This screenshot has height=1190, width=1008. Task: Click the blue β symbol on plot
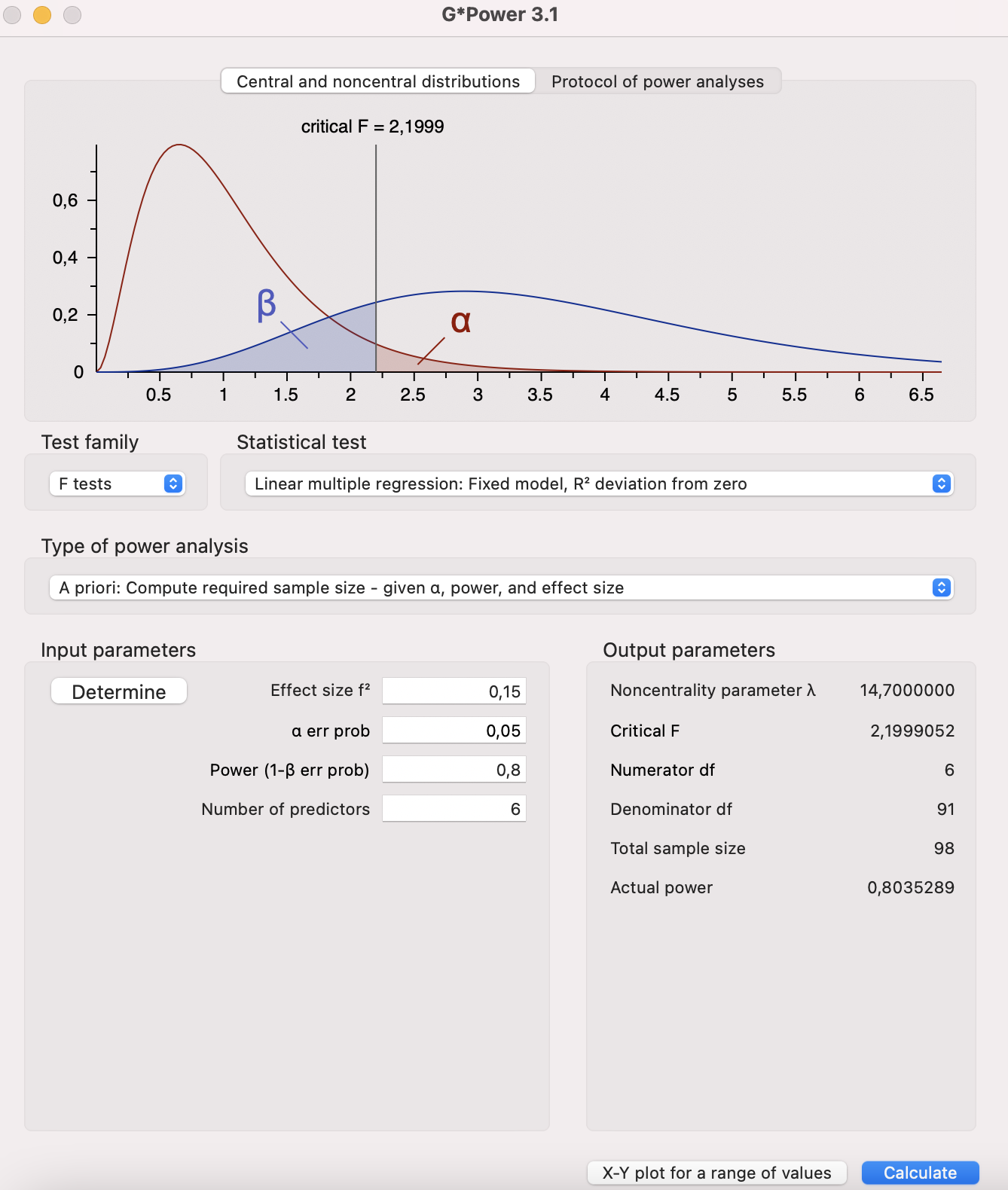coord(267,305)
